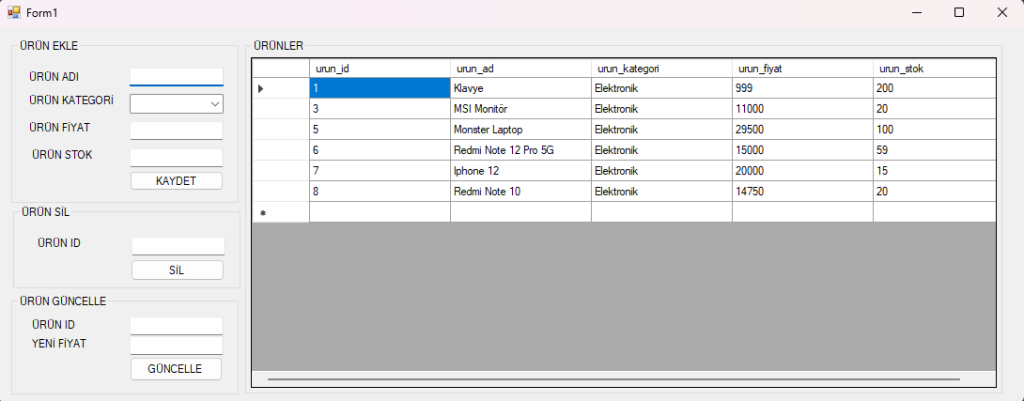Viewport: 1024px width, 401px height.
Task: Click ÜRÜN ID field in ÜRÜN GÜNCELLE group
Action: coord(176,325)
